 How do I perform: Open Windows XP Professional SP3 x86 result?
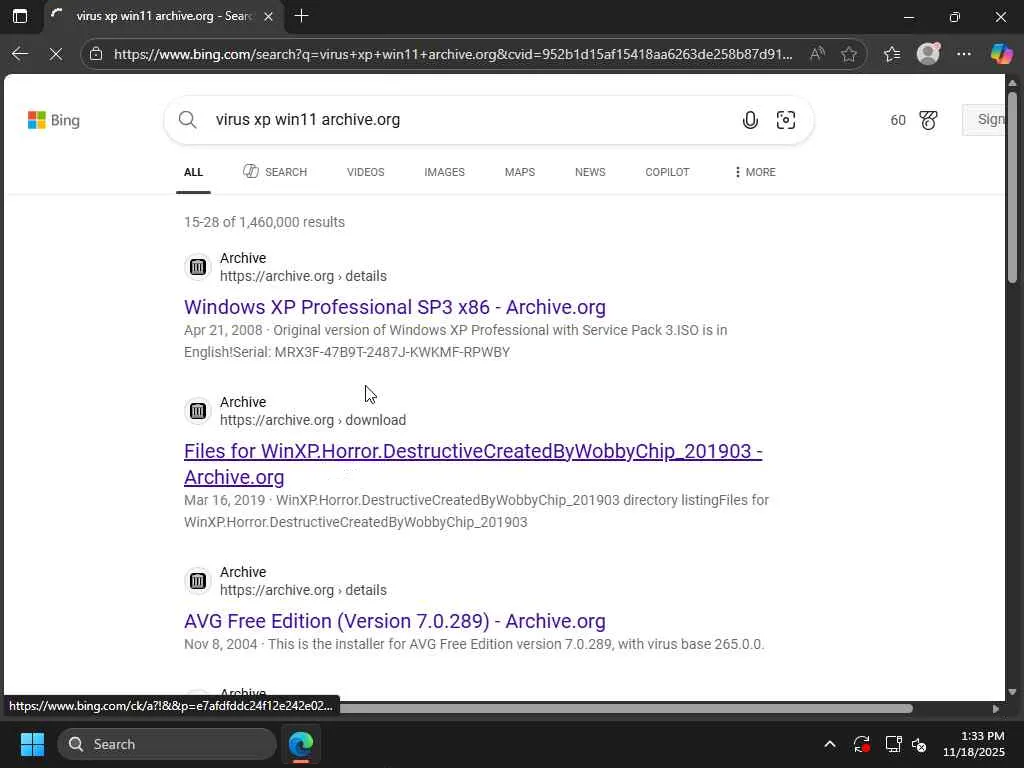pyautogui.click(x=394, y=307)
